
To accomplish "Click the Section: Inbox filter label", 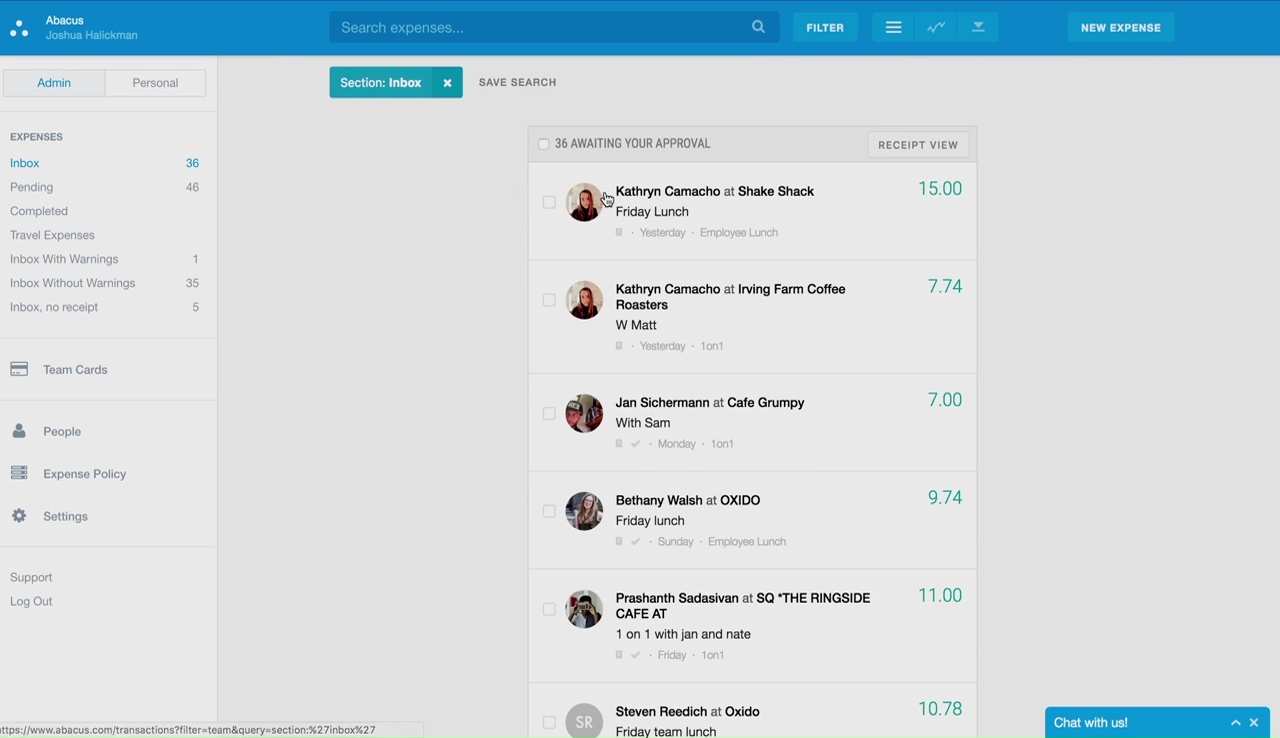I will 381,83.
